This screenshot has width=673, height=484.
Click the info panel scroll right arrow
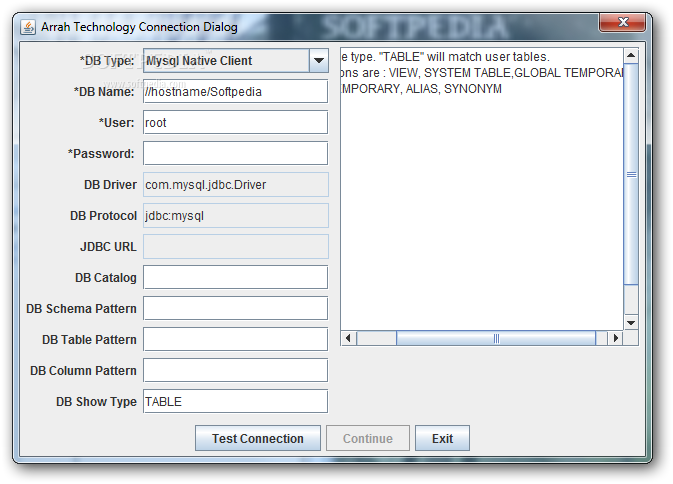(615, 338)
